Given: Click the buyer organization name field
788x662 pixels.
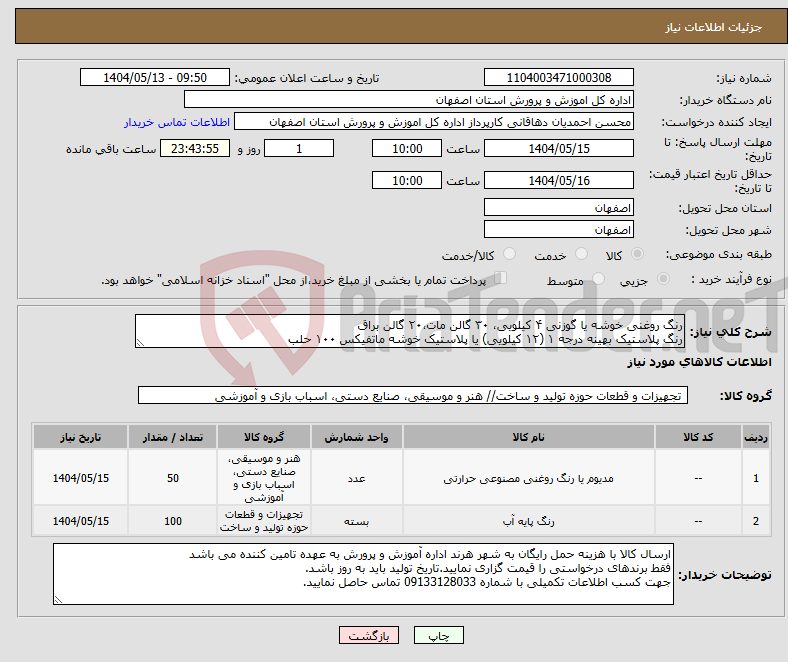Looking at the screenshot, I should point(409,100).
